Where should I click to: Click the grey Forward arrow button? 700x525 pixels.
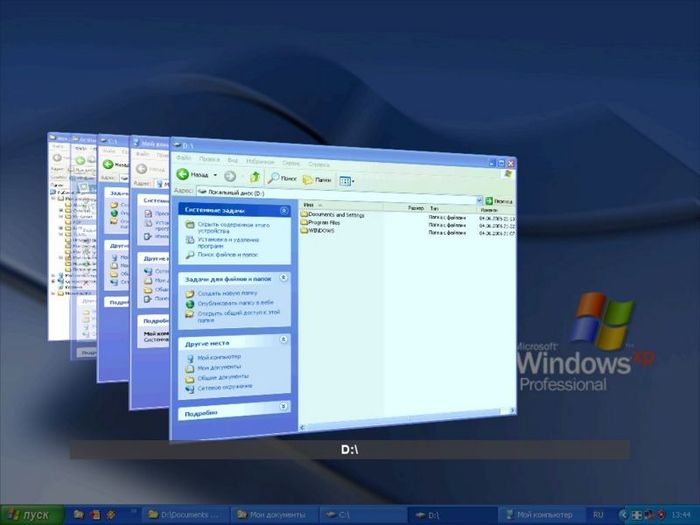tap(230, 176)
